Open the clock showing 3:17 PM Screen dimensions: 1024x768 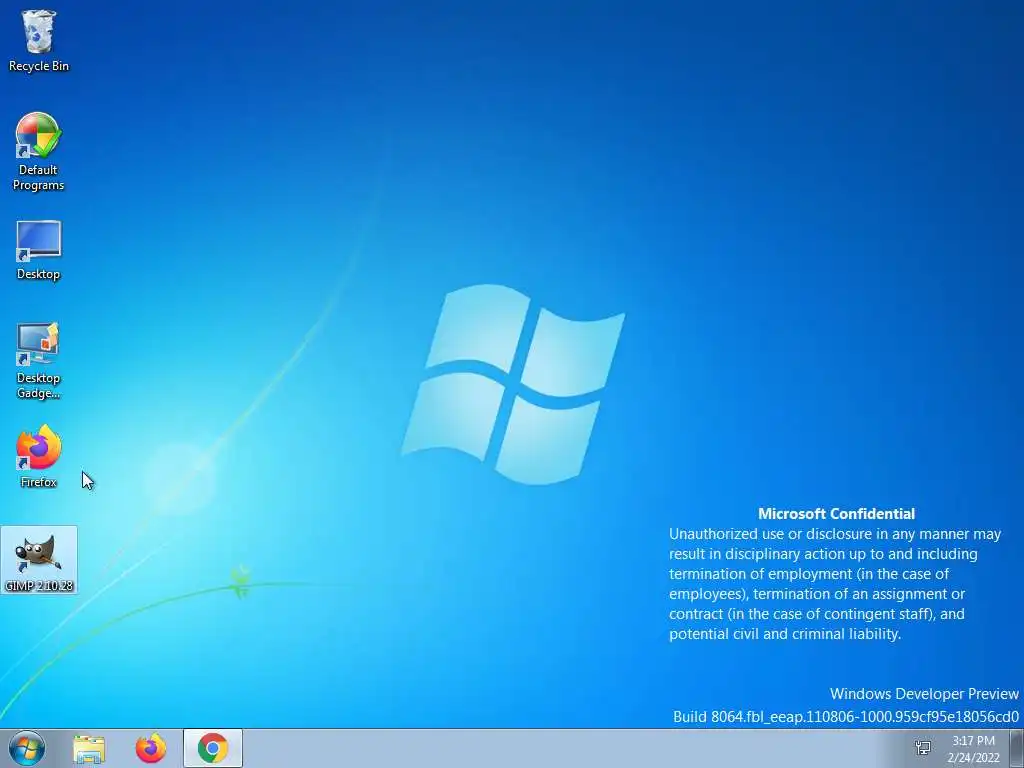pyautogui.click(x=974, y=749)
